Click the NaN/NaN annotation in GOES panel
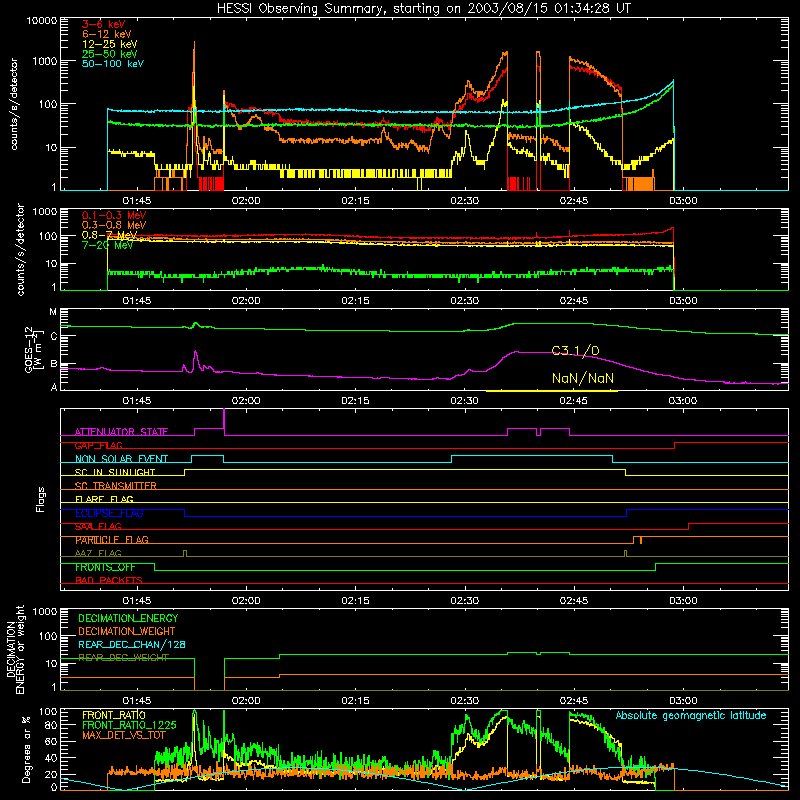 coord(583,378)
